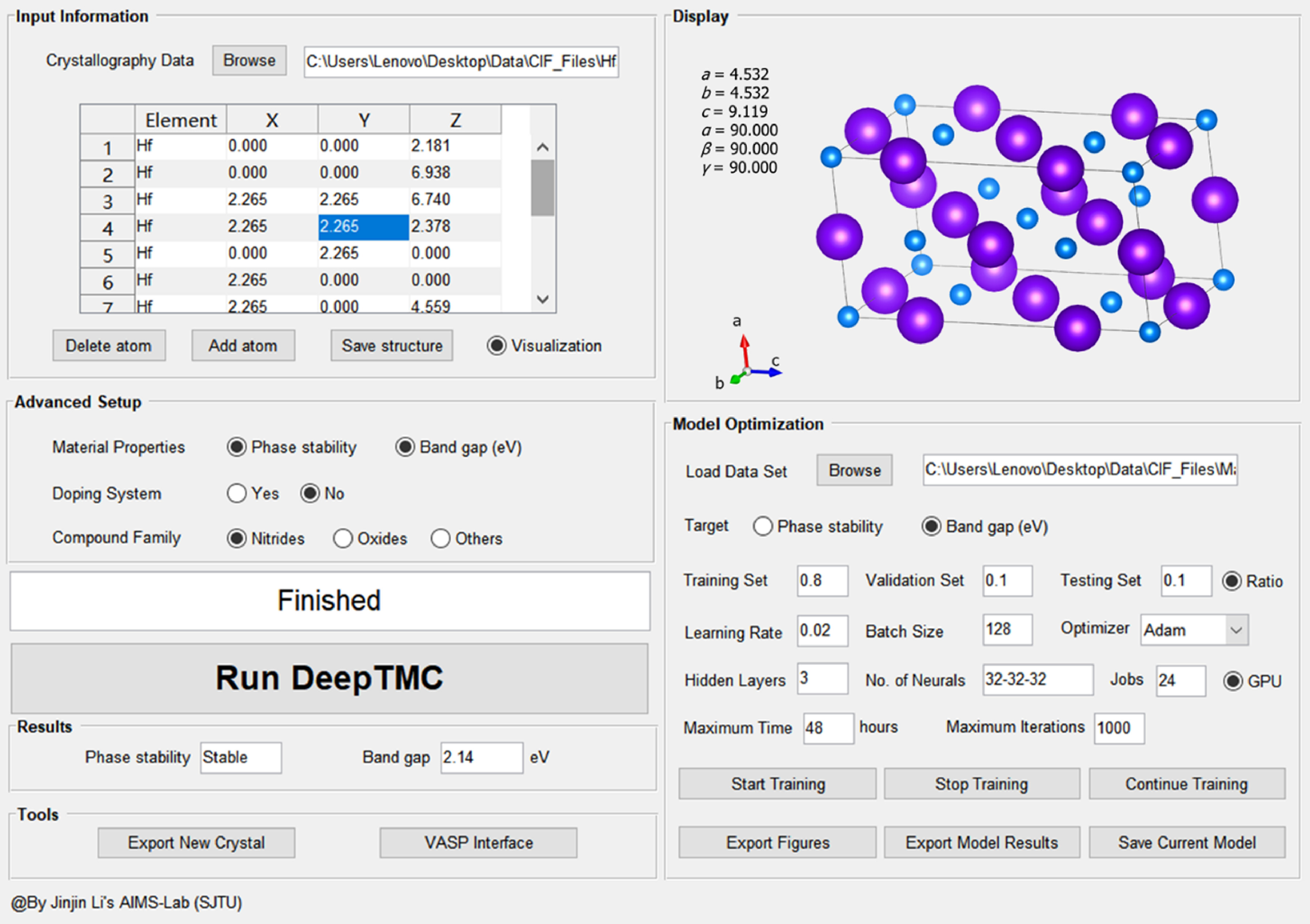
Task: Click Start Training
Action: (x=777, y=784)
